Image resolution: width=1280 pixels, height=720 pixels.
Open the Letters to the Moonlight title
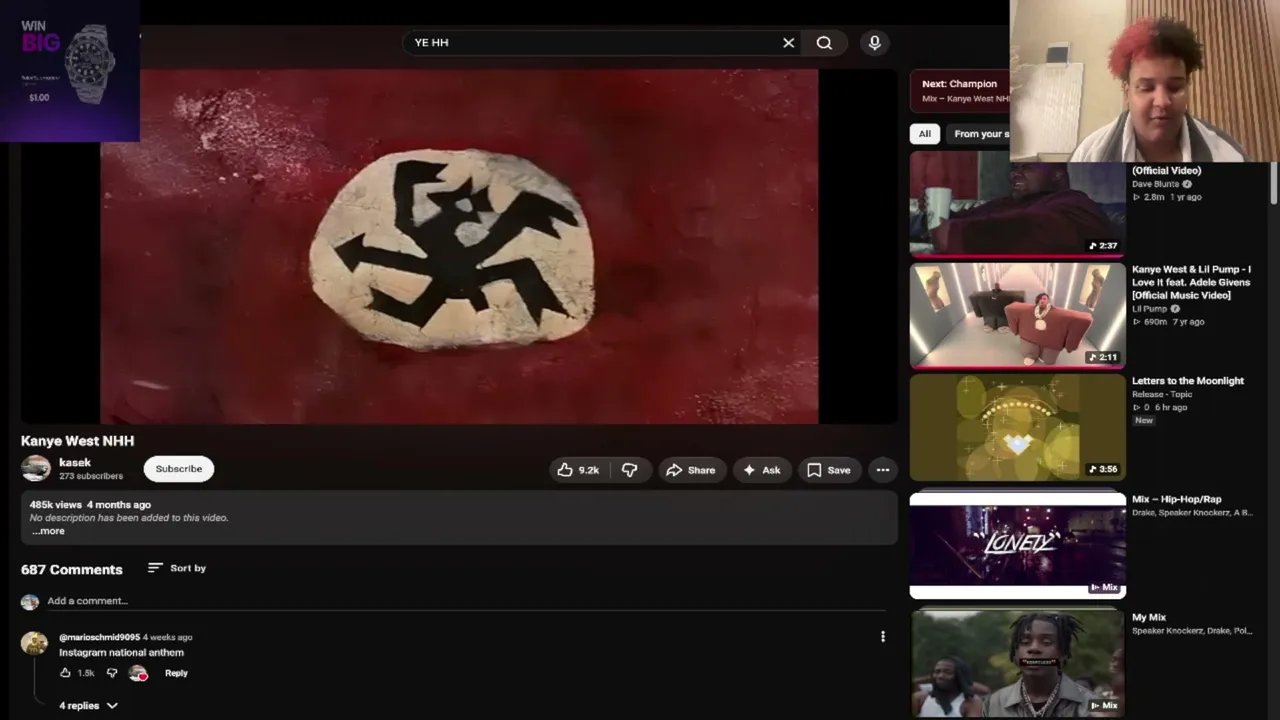(1188, 381)
